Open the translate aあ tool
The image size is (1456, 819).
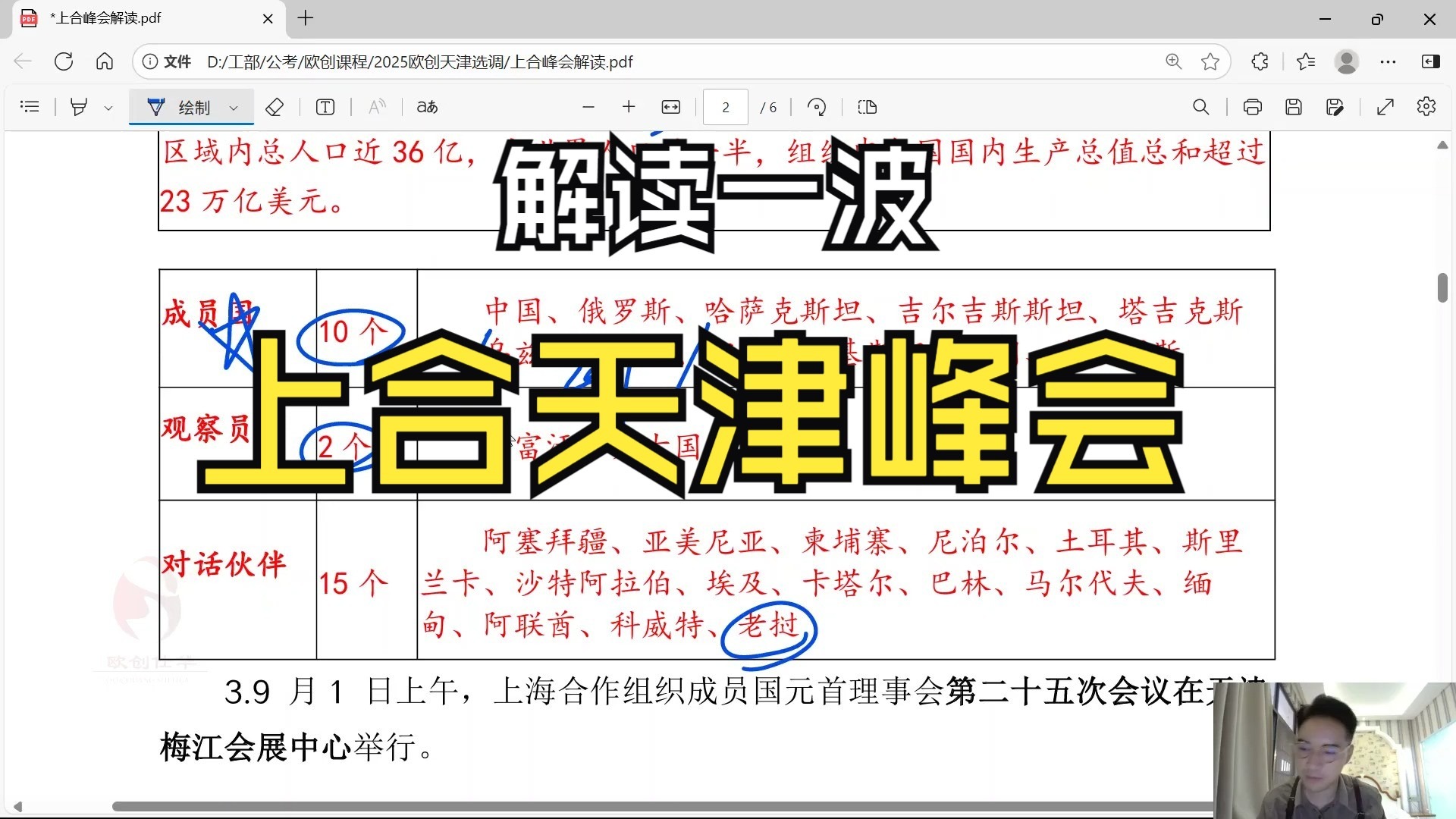tap(427, 107)
